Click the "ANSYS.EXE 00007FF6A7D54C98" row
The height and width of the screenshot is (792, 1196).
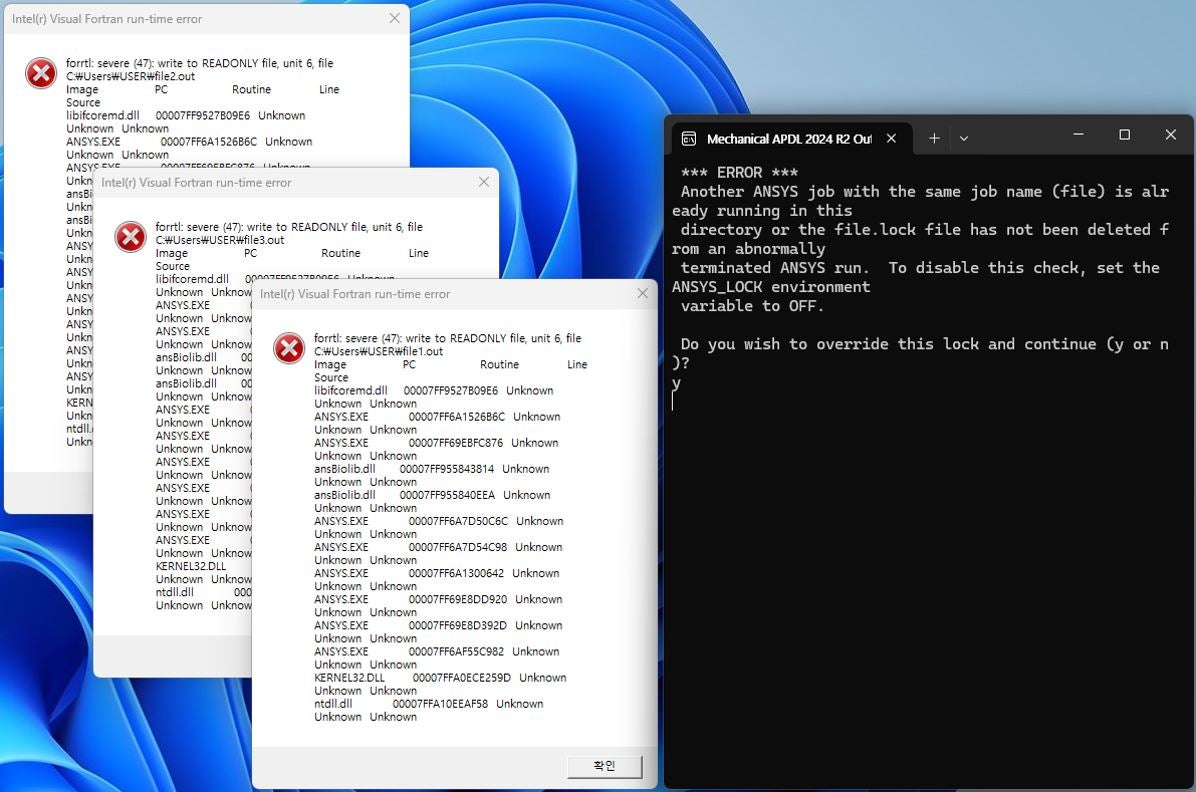(438, 546)
